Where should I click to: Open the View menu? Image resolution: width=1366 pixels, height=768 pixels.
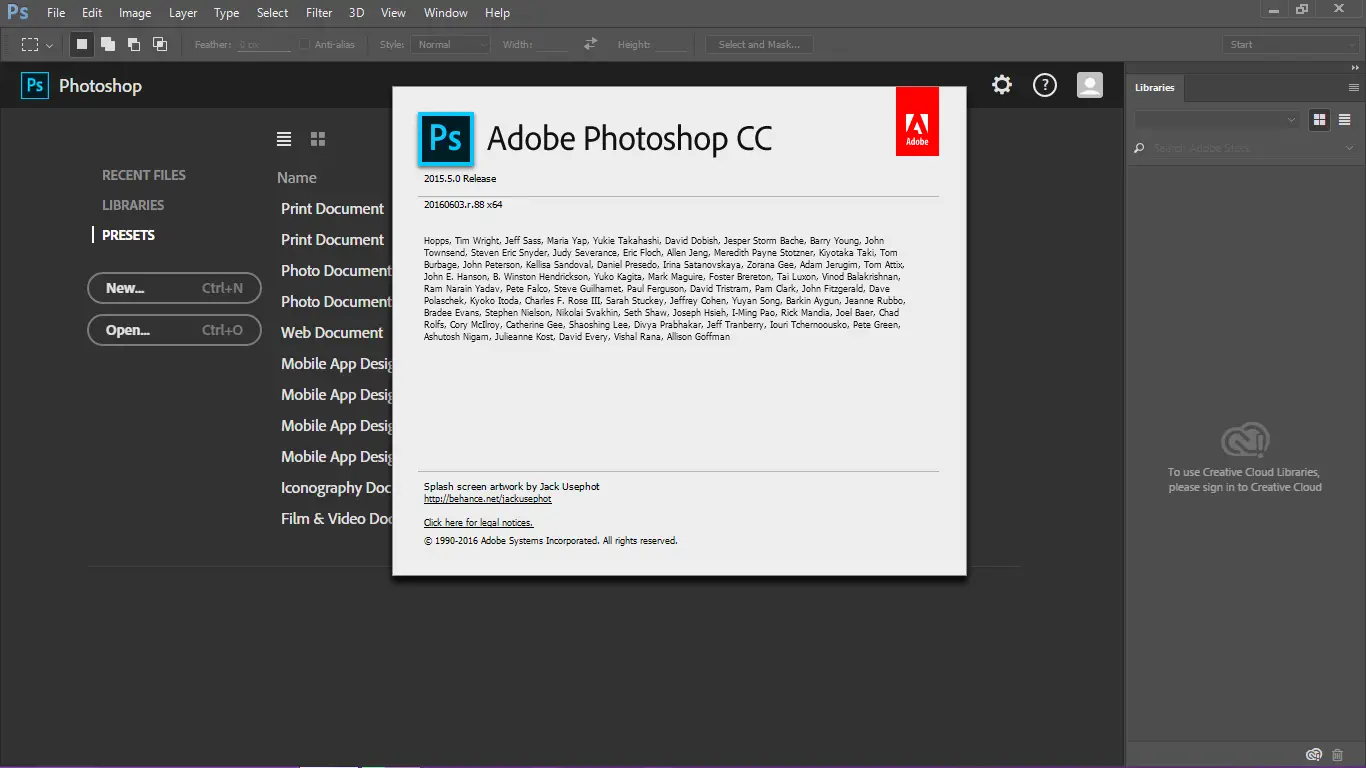pos(394,13)
